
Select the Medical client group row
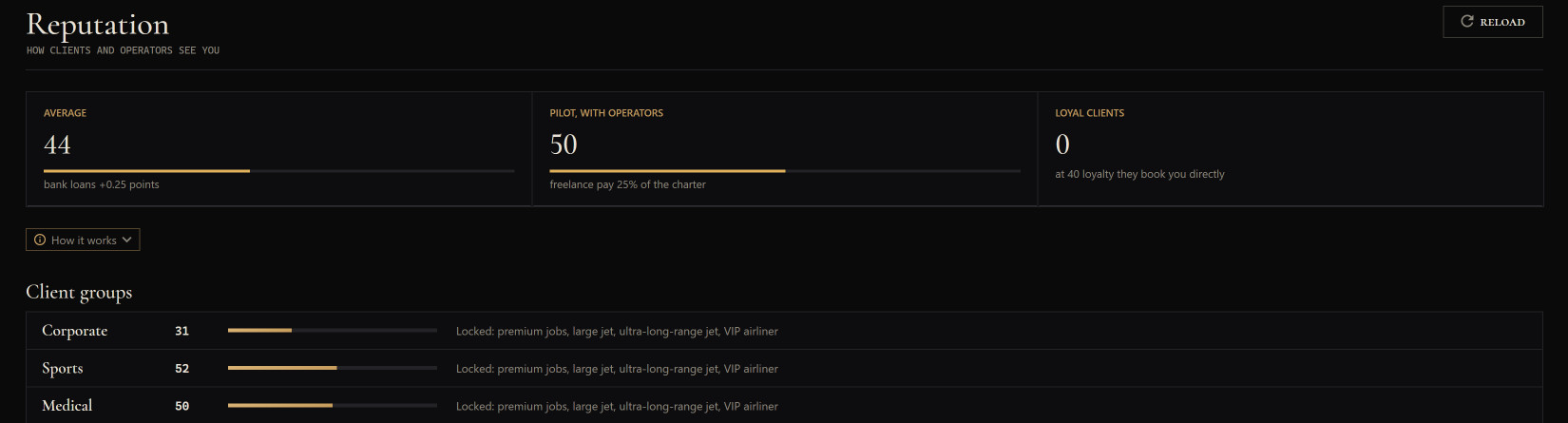pyautogui.click(x=784, y=405)
